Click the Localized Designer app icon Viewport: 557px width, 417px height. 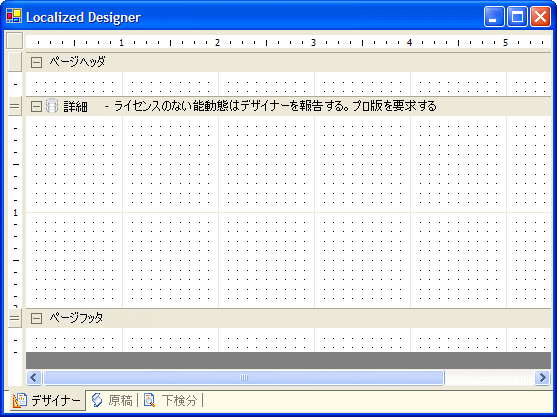(x=14, y=16)
